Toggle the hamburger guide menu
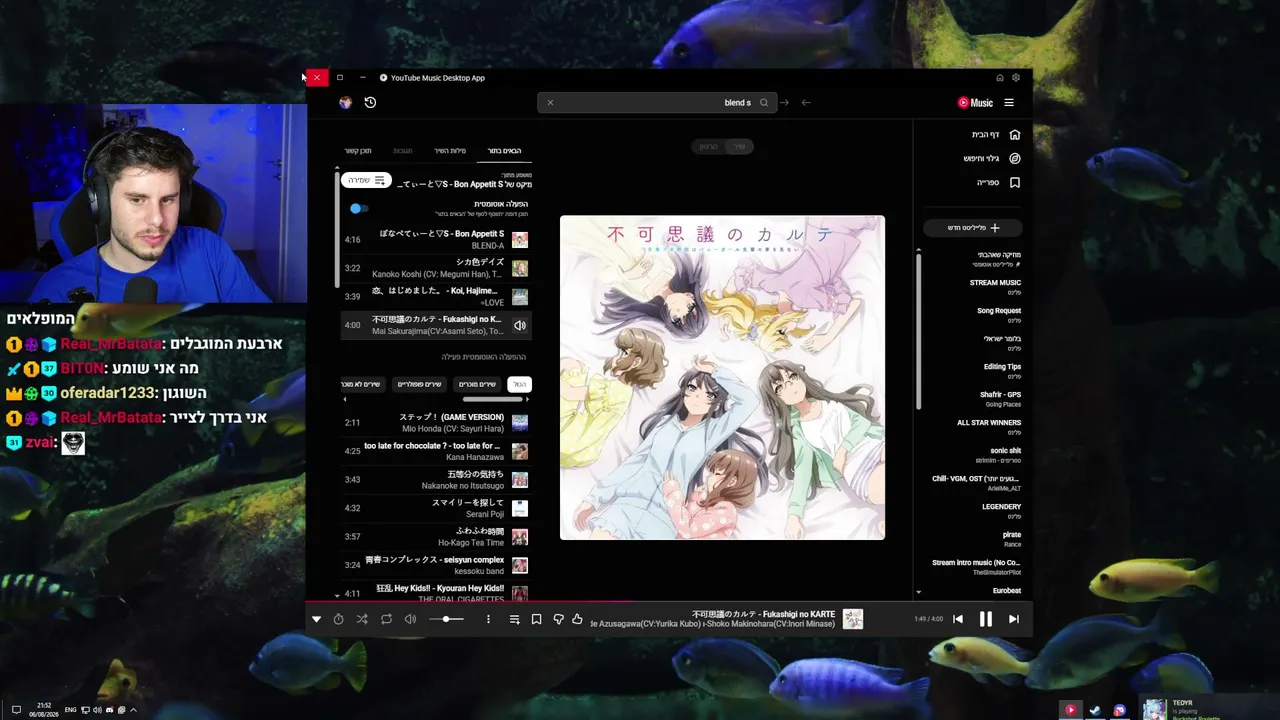This screenshot has height=720, width=1280. (x=1009, y=102)
